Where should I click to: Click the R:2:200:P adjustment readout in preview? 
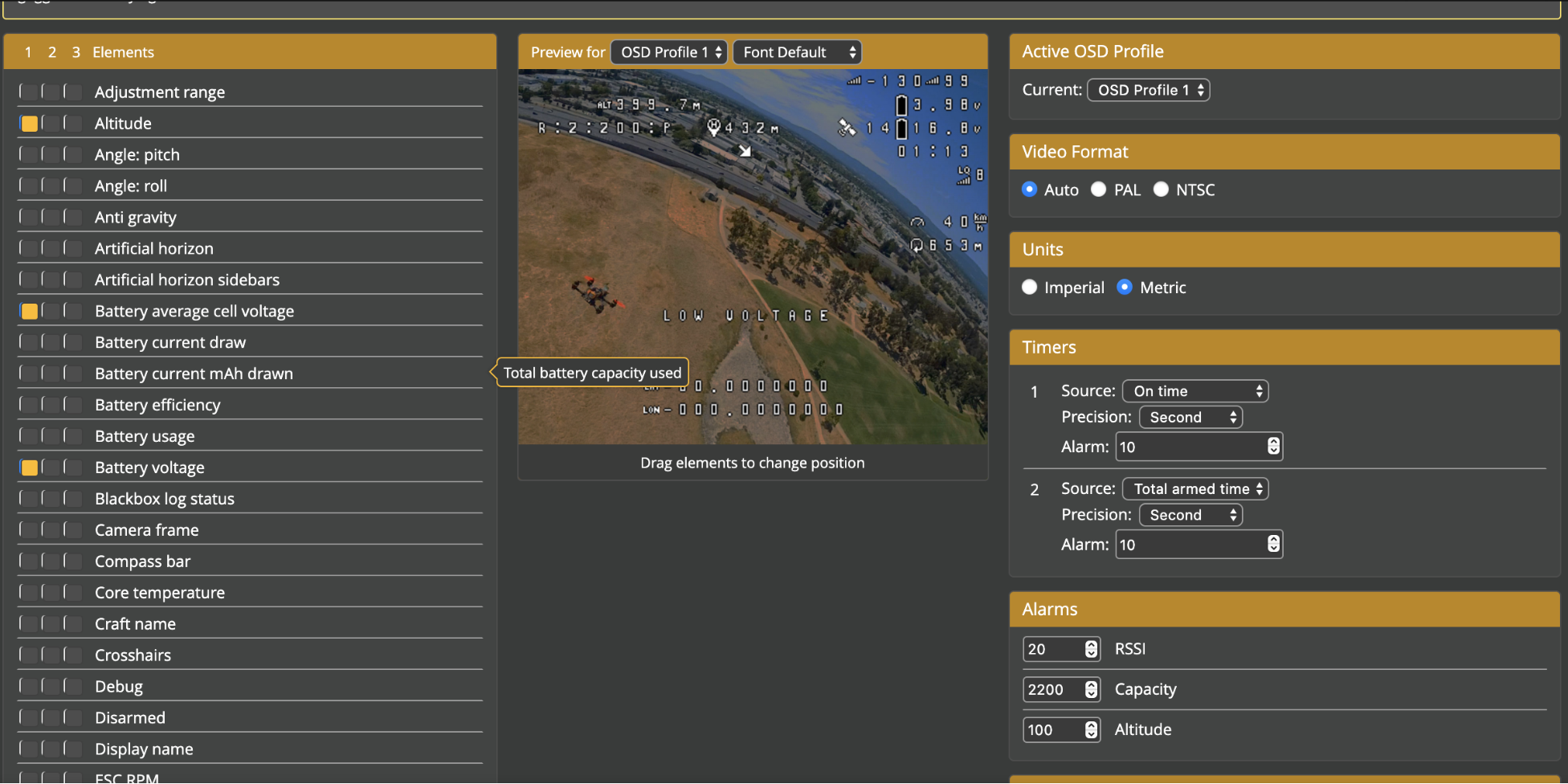605,128
